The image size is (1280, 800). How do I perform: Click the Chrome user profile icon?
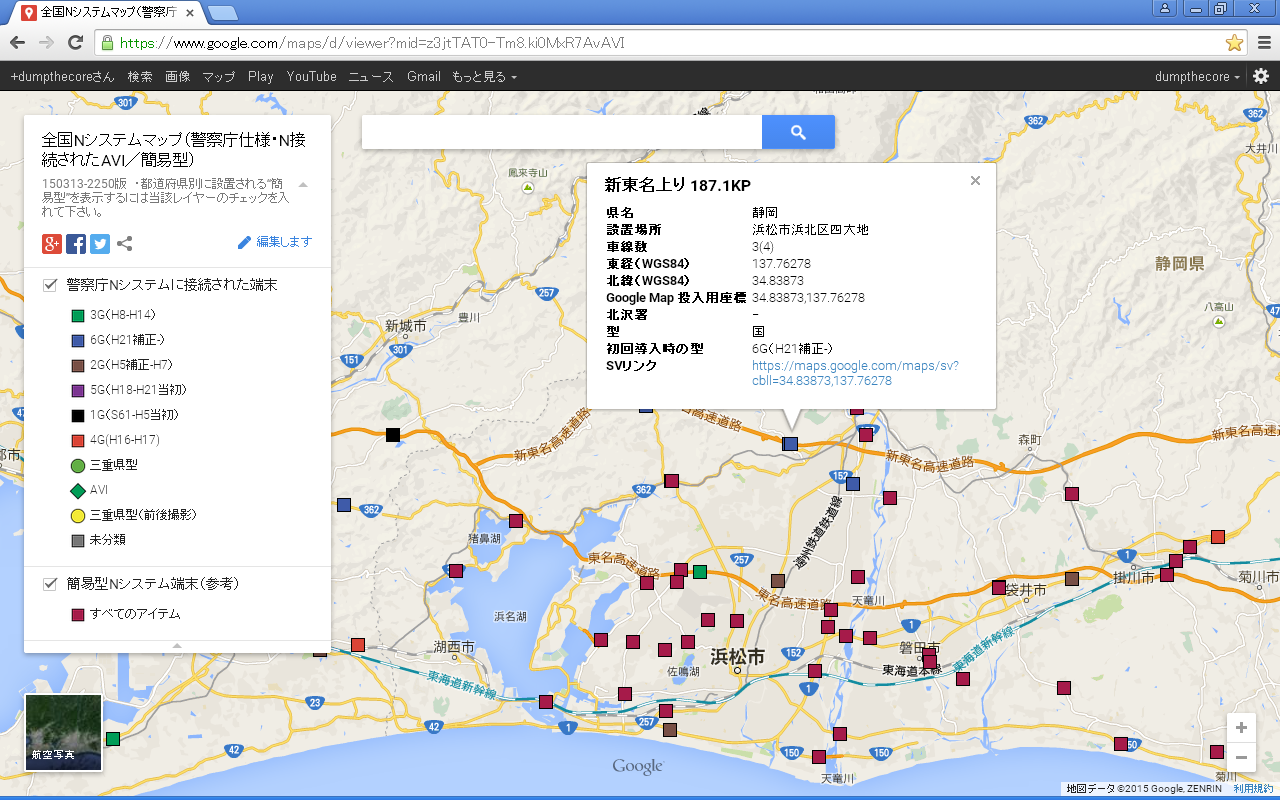click(x=1165, y=9)
